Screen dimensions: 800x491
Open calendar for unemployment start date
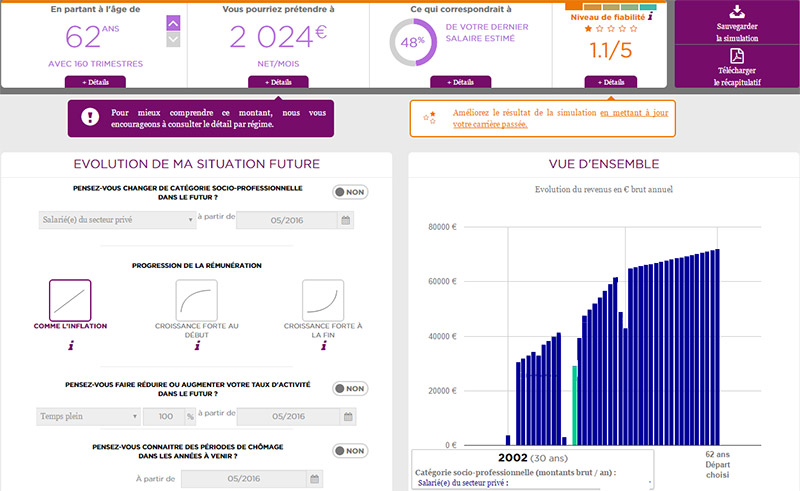(314, 479)
